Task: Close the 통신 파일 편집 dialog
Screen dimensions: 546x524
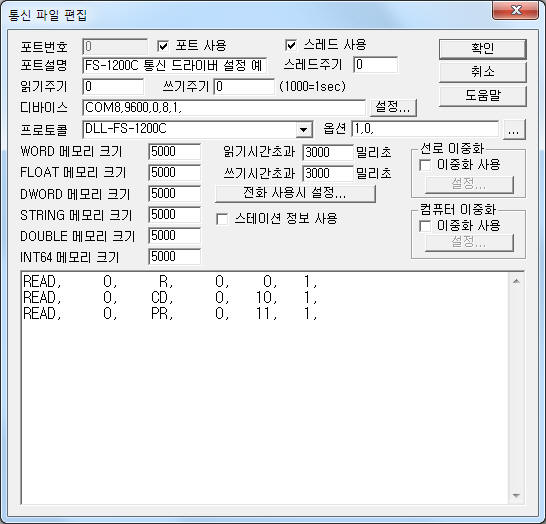Action: (516, 10)
